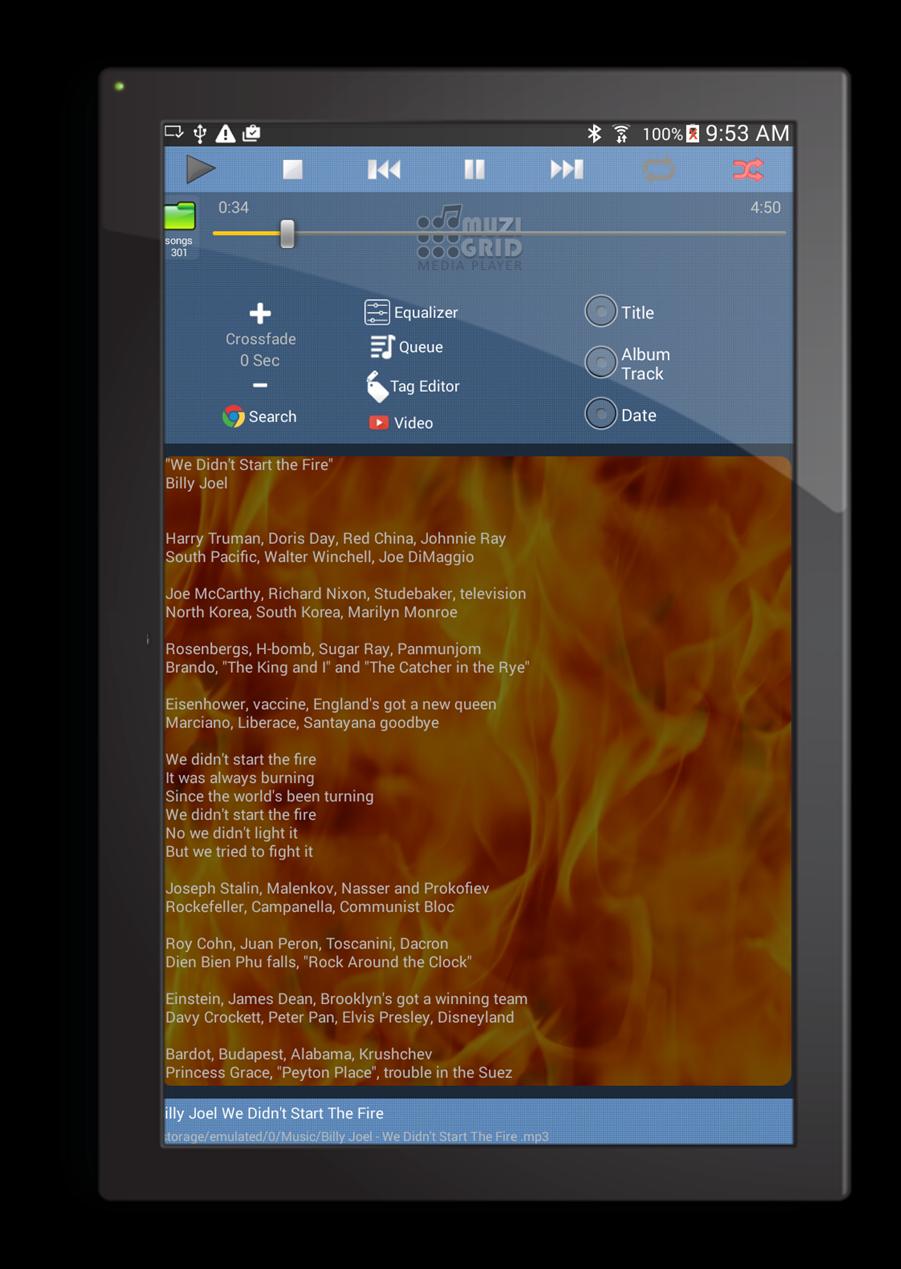Select the Title sort option
901x1269 pixels.
tap(601, 312)
